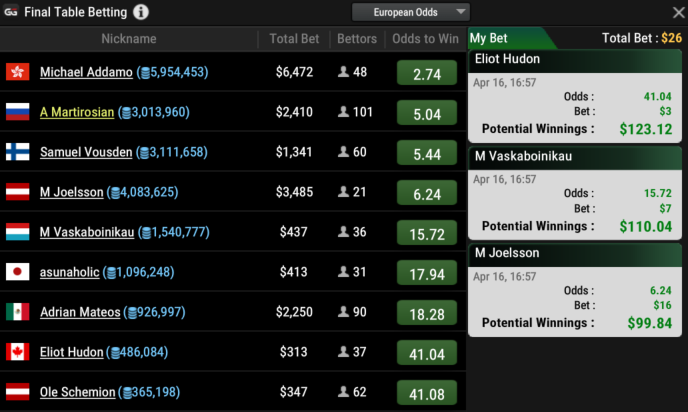The width and height of the screenshot is (688, 412).
Task: Click the Hong Kong flag beside Michael Addamo
Action: click(x=18, y=72)
